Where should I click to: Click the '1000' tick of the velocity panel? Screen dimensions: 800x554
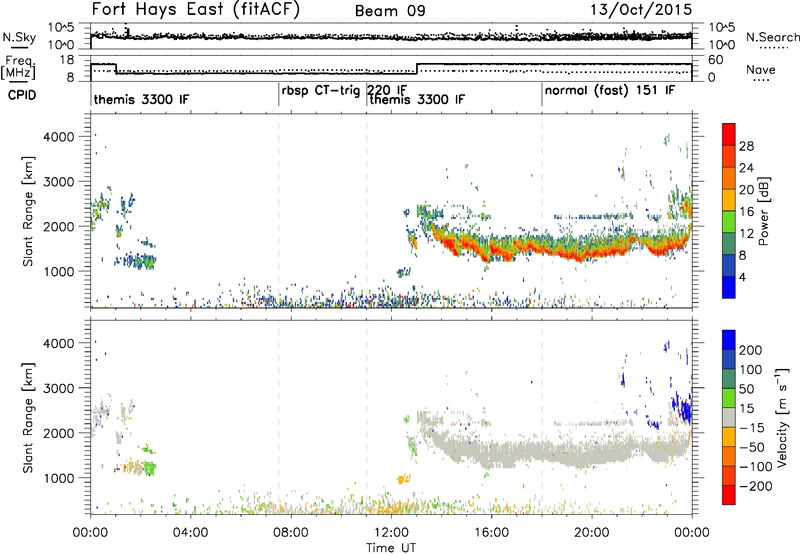coord(59,478)
